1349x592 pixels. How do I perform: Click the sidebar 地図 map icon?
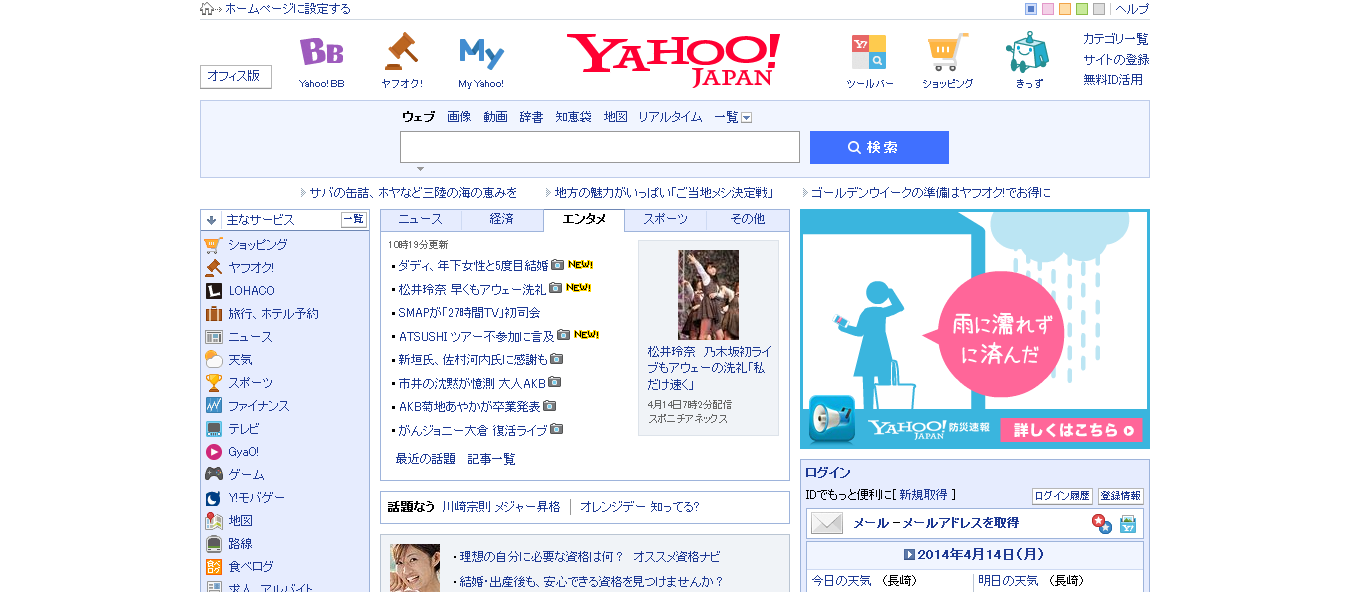(x=213, y=521)
